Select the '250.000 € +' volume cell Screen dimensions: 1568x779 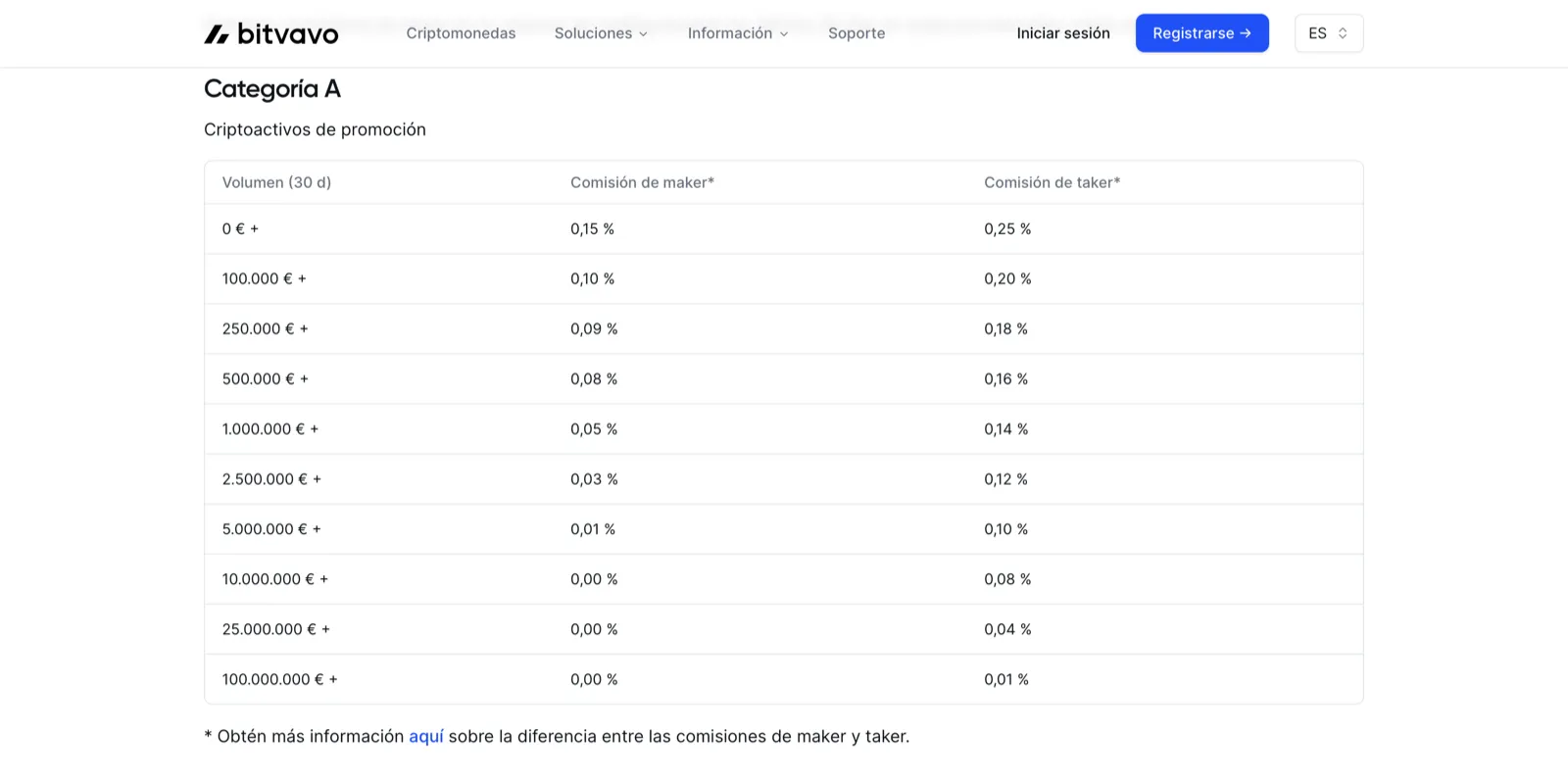point(265,328)
